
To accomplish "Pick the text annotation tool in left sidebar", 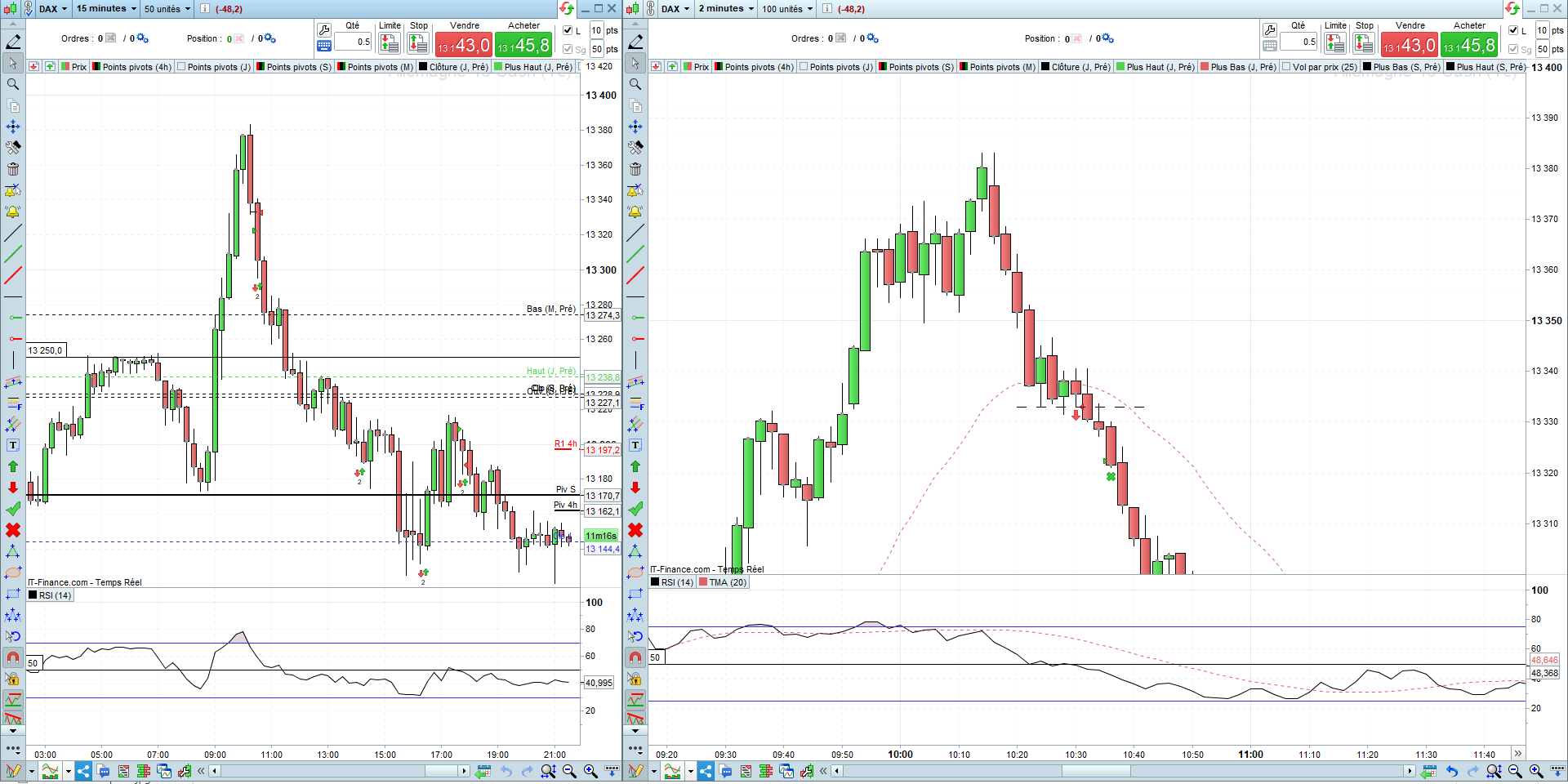I will click(x=13, y=445).
